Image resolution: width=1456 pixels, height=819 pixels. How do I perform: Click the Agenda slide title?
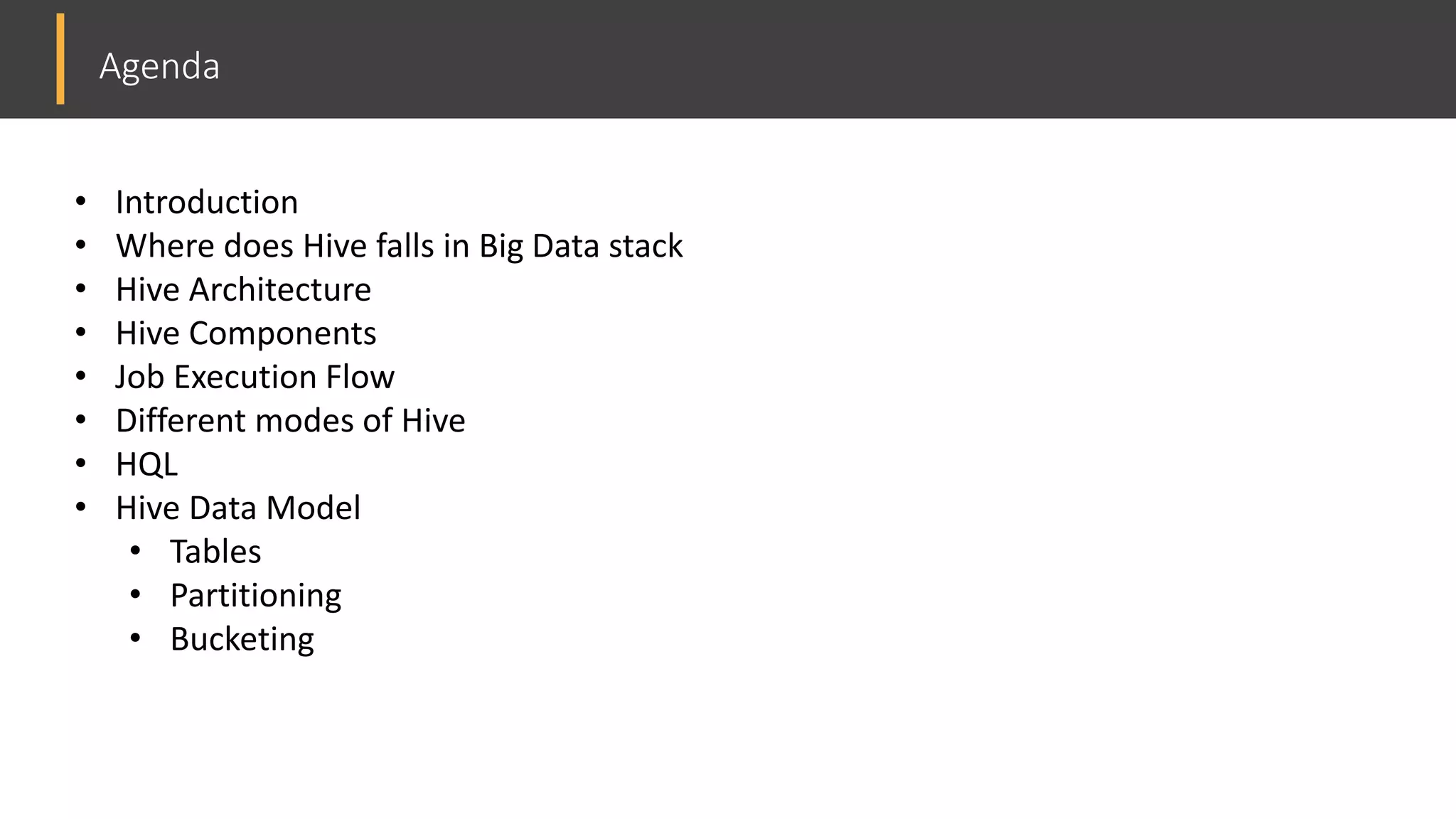tap(159, 66)
